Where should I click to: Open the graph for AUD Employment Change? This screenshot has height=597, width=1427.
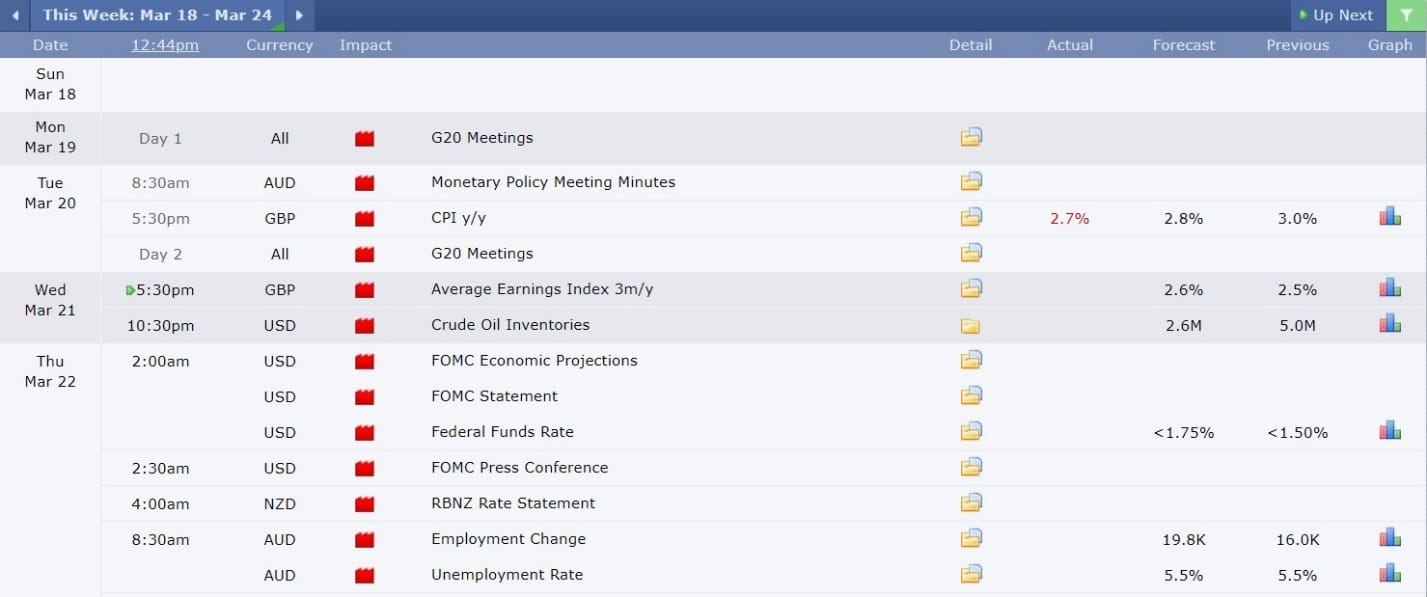tap(1389, 539)
